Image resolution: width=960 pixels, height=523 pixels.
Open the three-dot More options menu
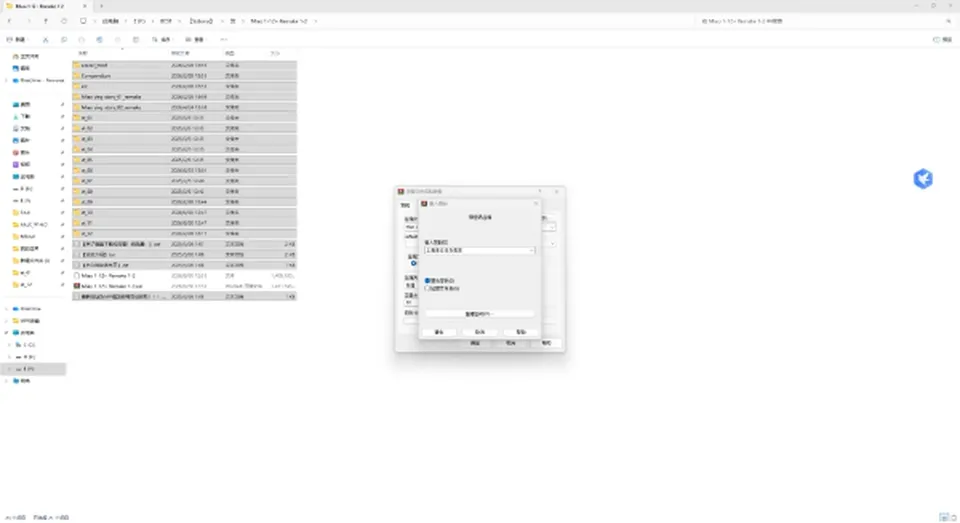(224, 40)
